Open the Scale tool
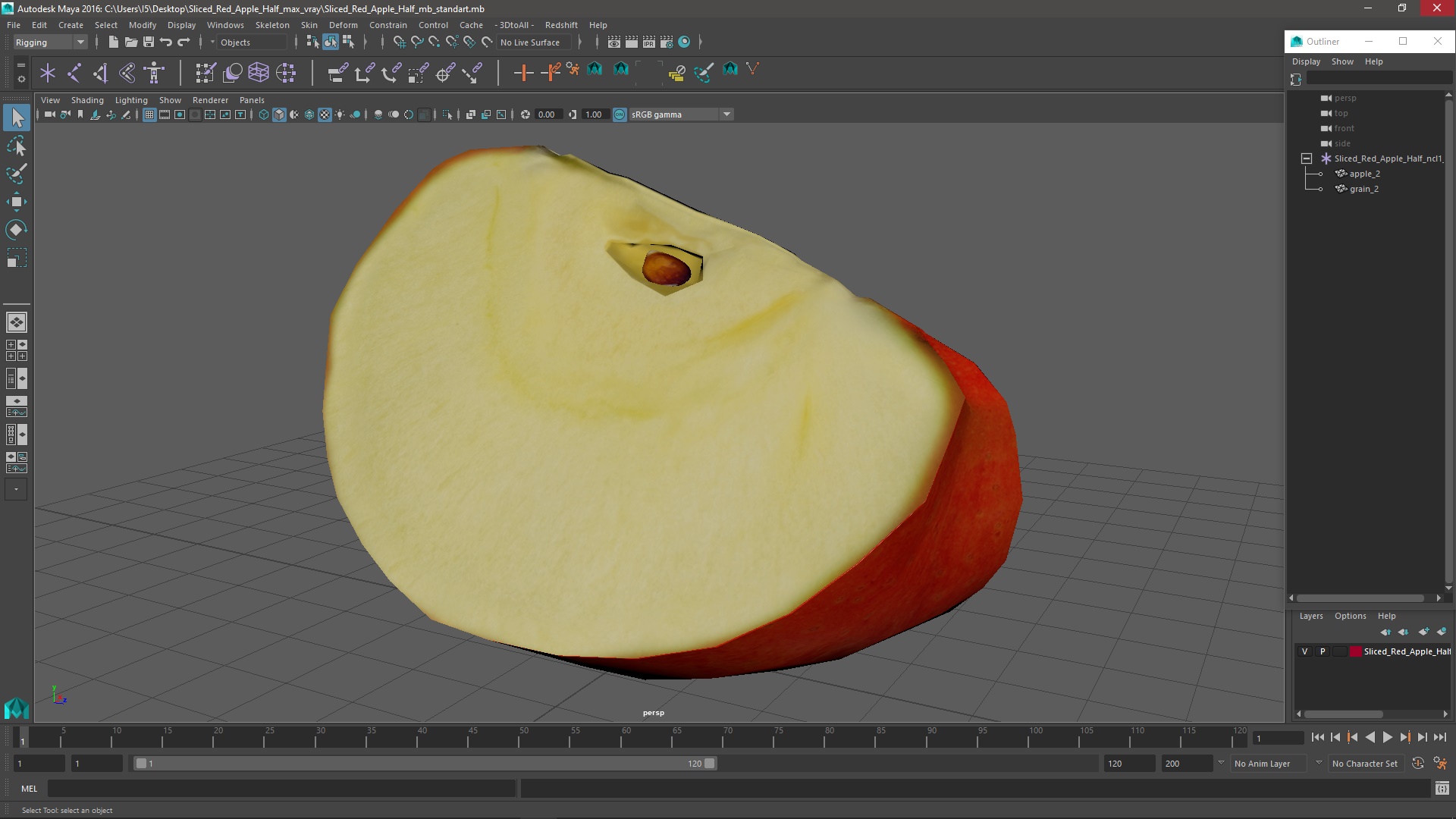Screen dimensions: 1456x819 point(16,259)
